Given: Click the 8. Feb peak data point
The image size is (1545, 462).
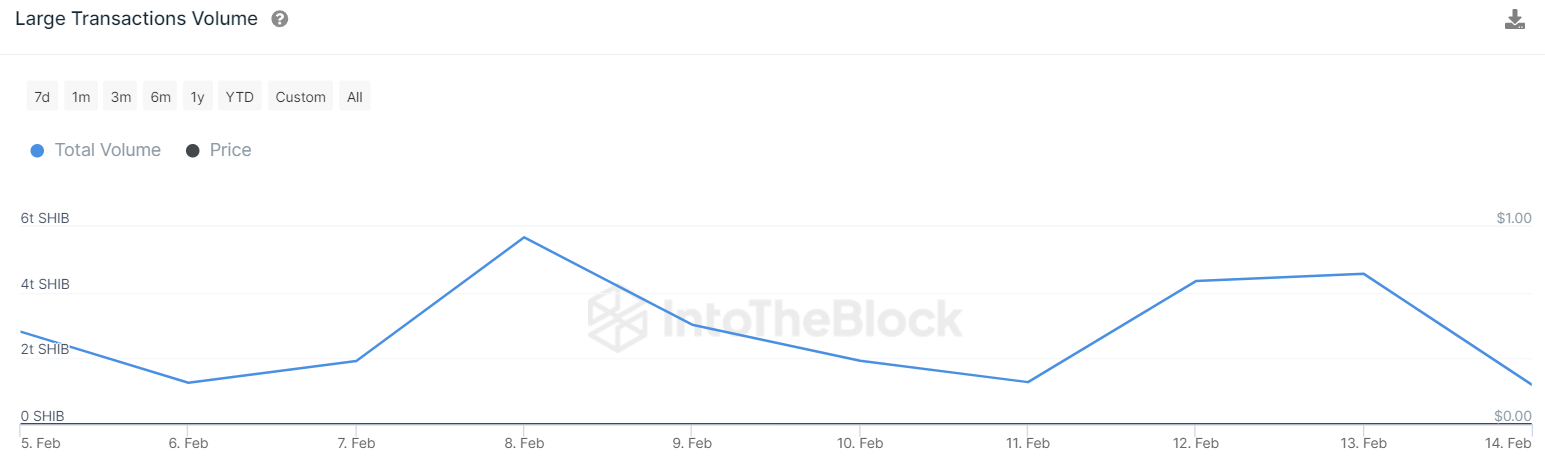Looking at the screenshot, I should tap(524, 237).
